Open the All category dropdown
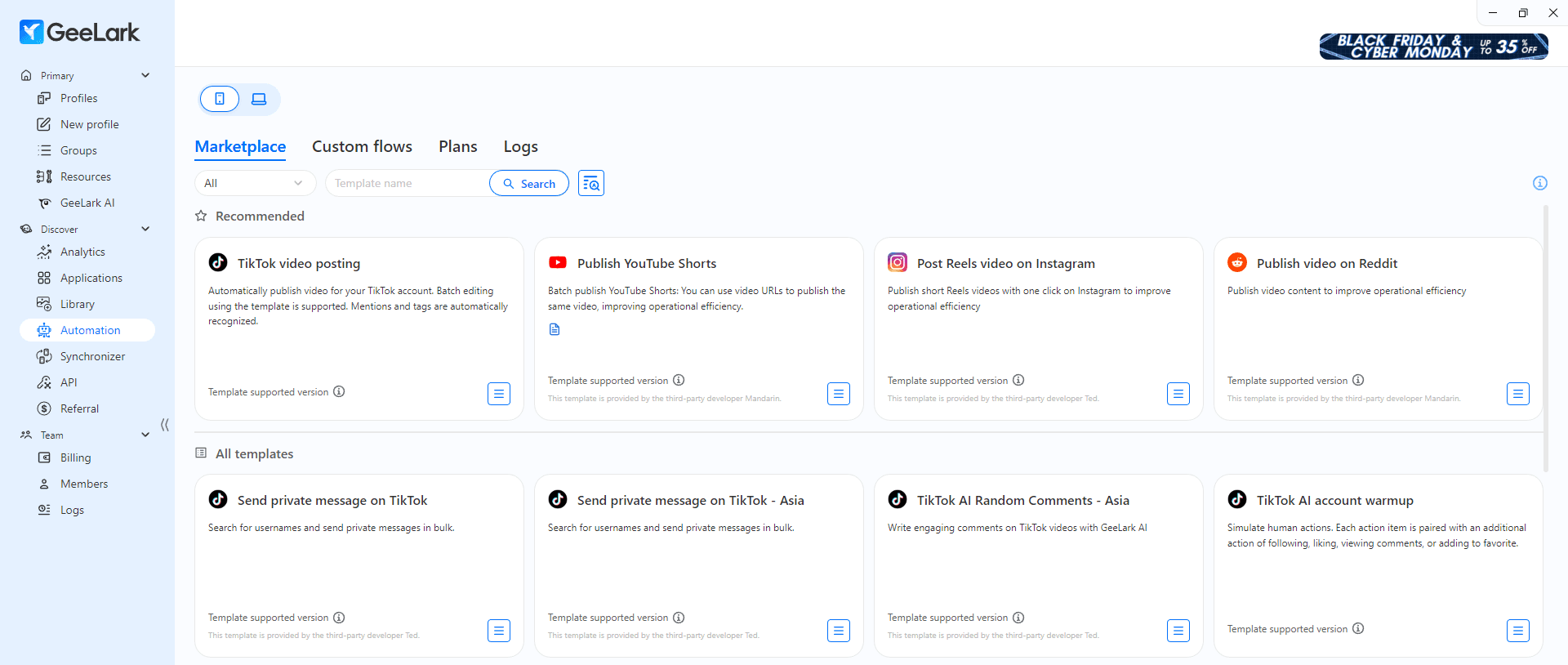1568x665 pixels. point(255,183)
